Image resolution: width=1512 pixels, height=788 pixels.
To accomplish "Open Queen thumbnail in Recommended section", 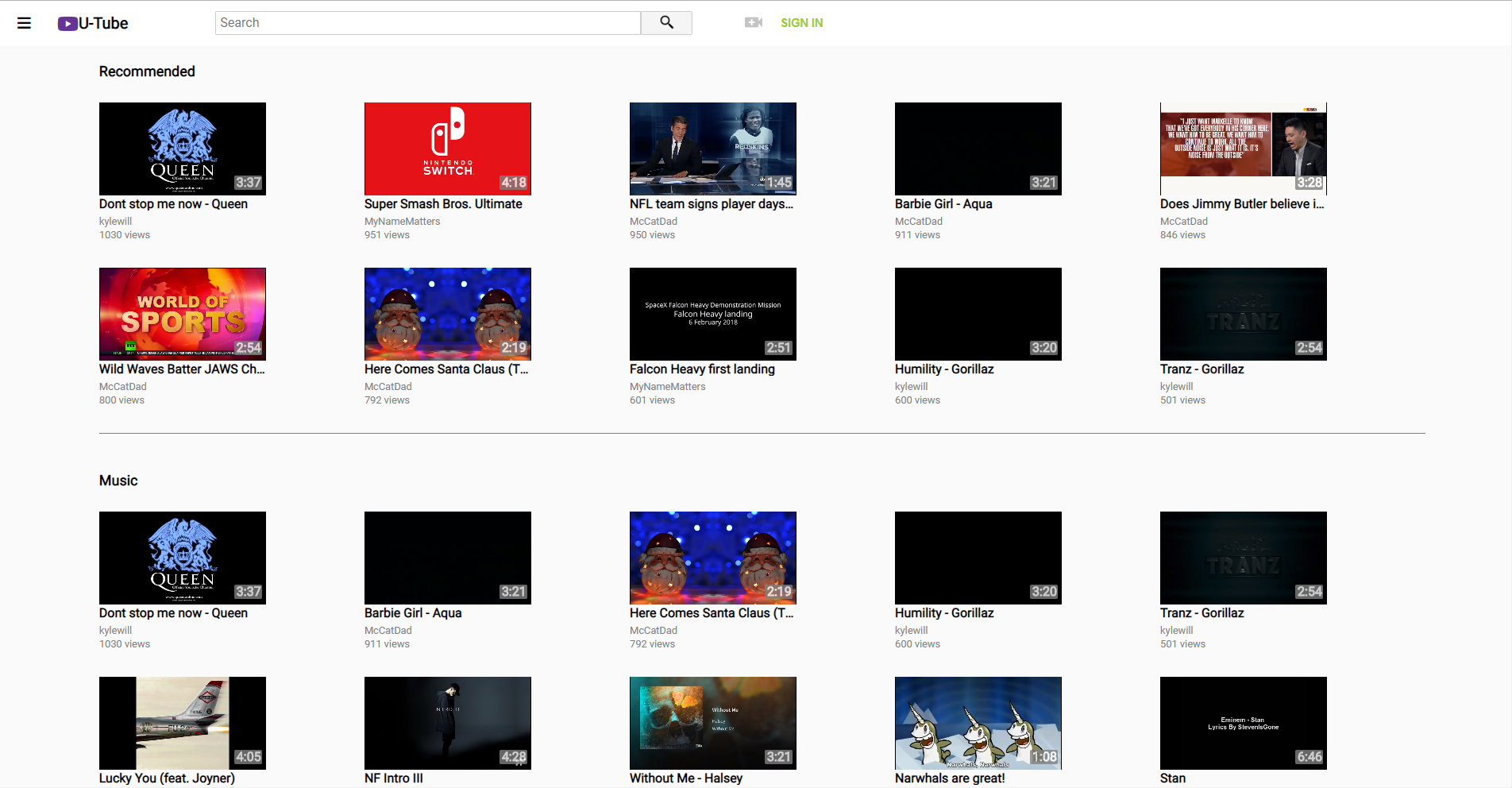I will point(183,149).
